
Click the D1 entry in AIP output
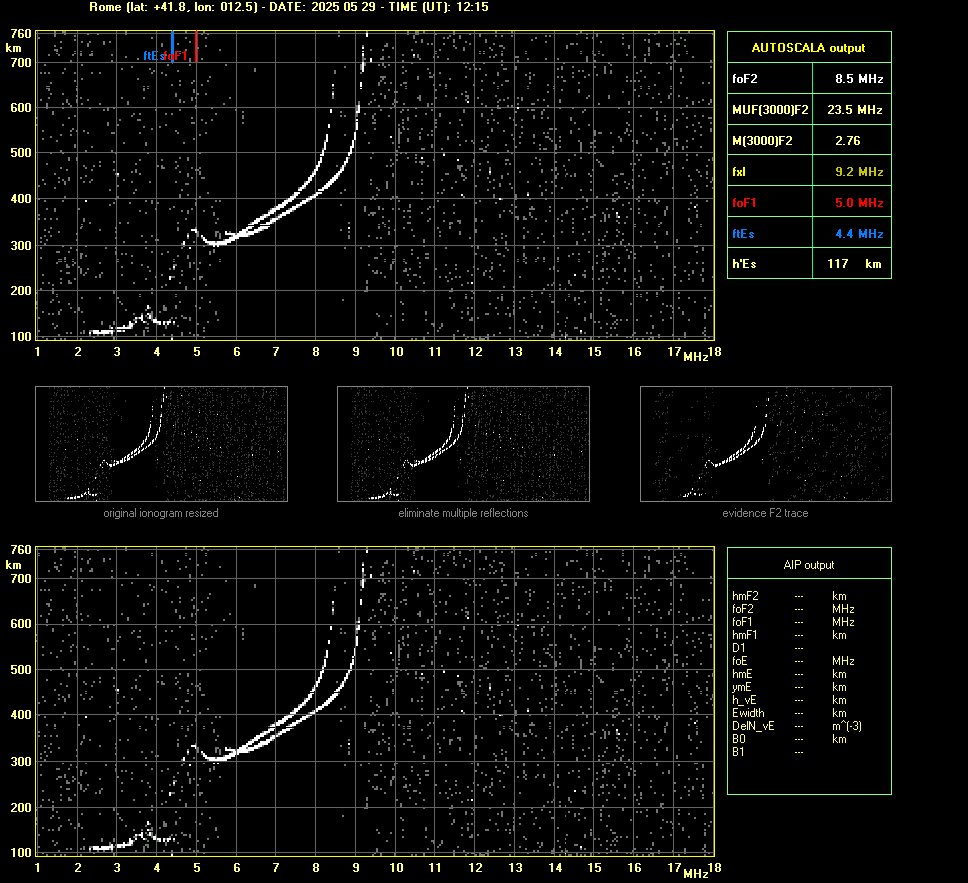pos(768,648)
